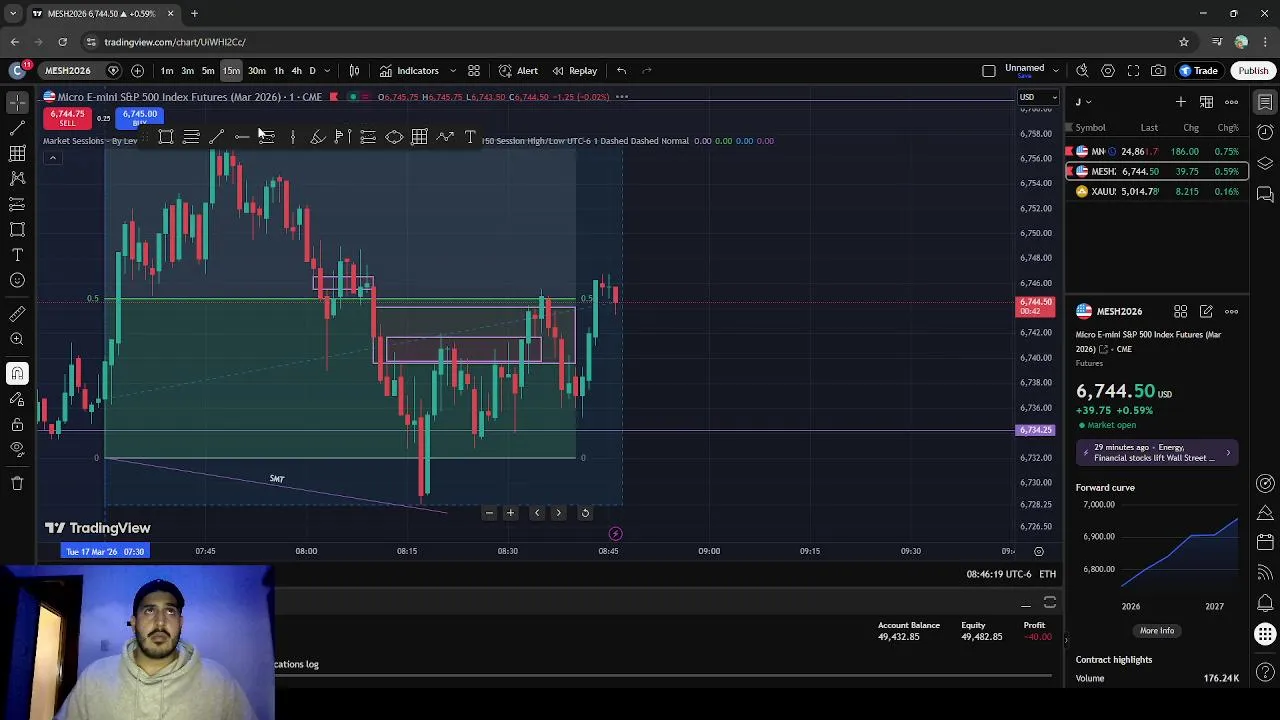Image resolution: width=1280 pixels, height=720 pixels.
Task: Open the chart type candles selector
Action: [x=354, y=71]
